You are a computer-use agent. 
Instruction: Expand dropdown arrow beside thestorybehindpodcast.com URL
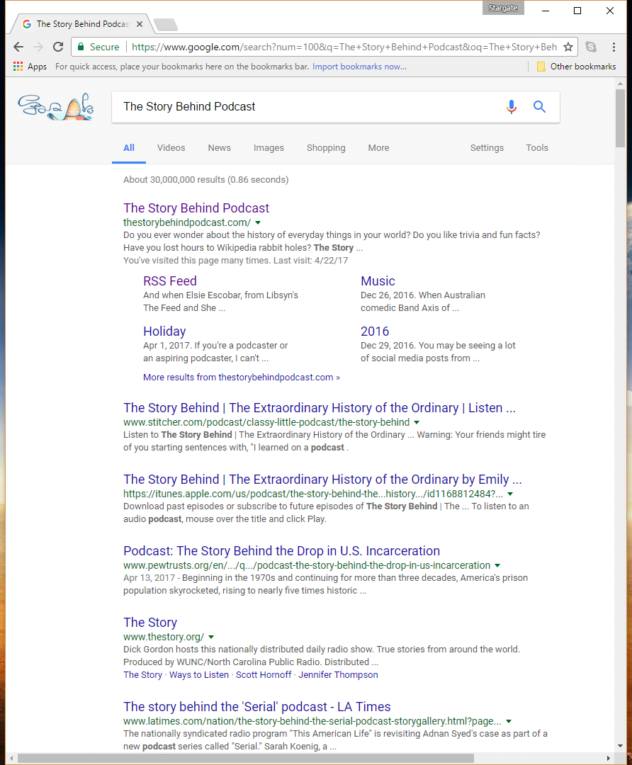pos(258,222)
